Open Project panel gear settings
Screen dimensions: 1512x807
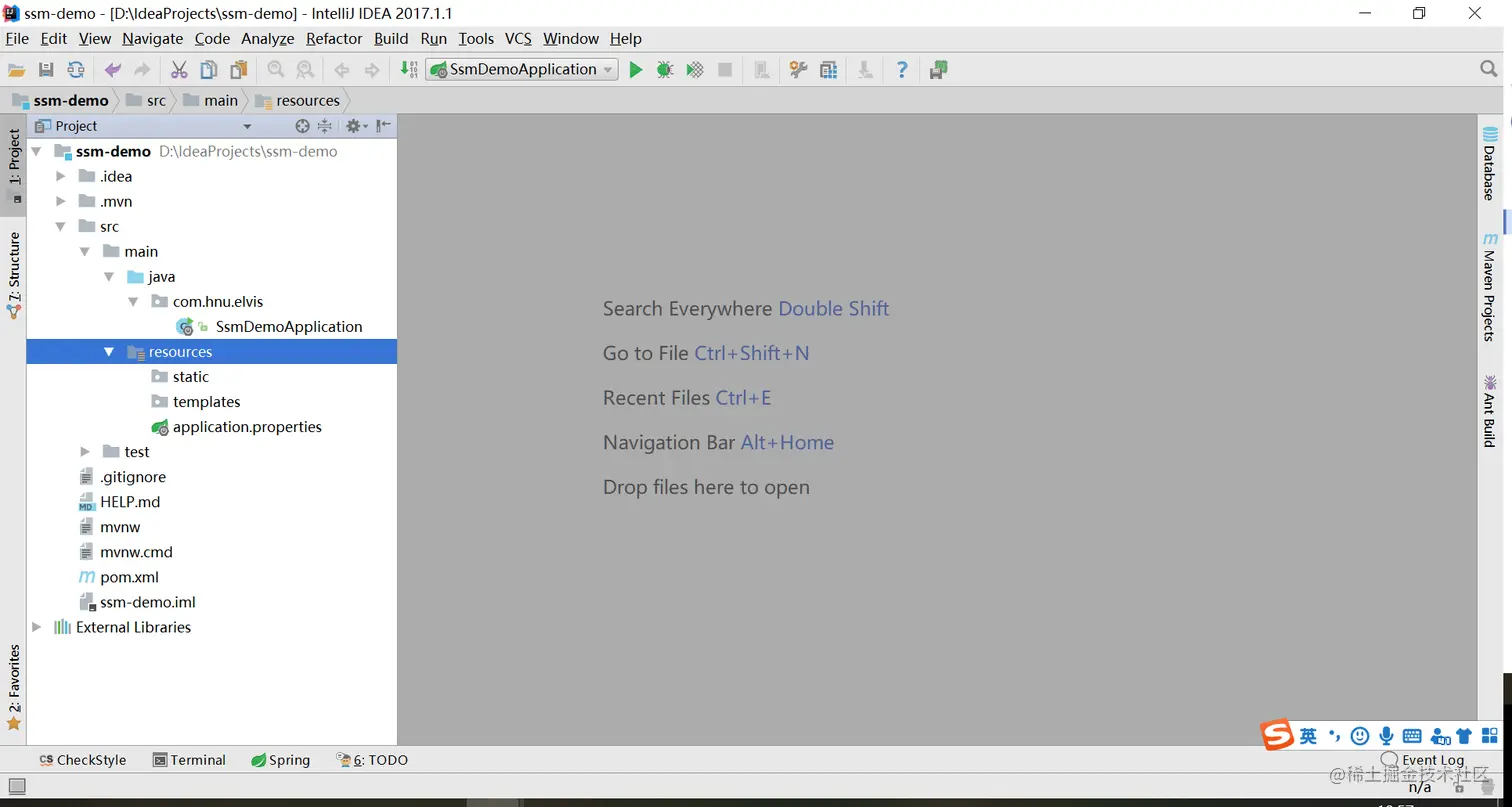point(355,126)
